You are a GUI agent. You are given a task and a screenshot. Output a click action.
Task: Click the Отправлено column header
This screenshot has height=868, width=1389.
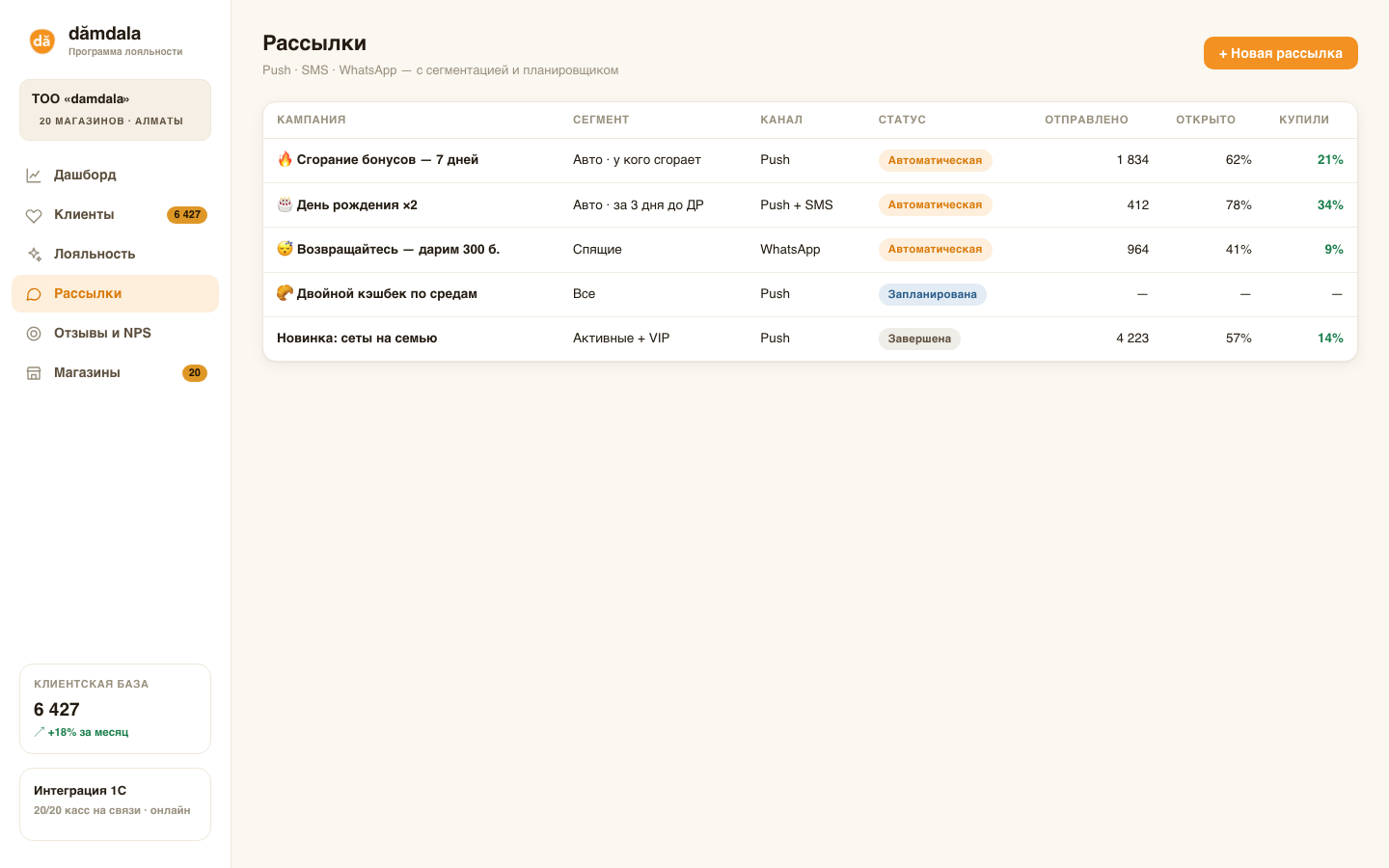[x=1086, y=120]
